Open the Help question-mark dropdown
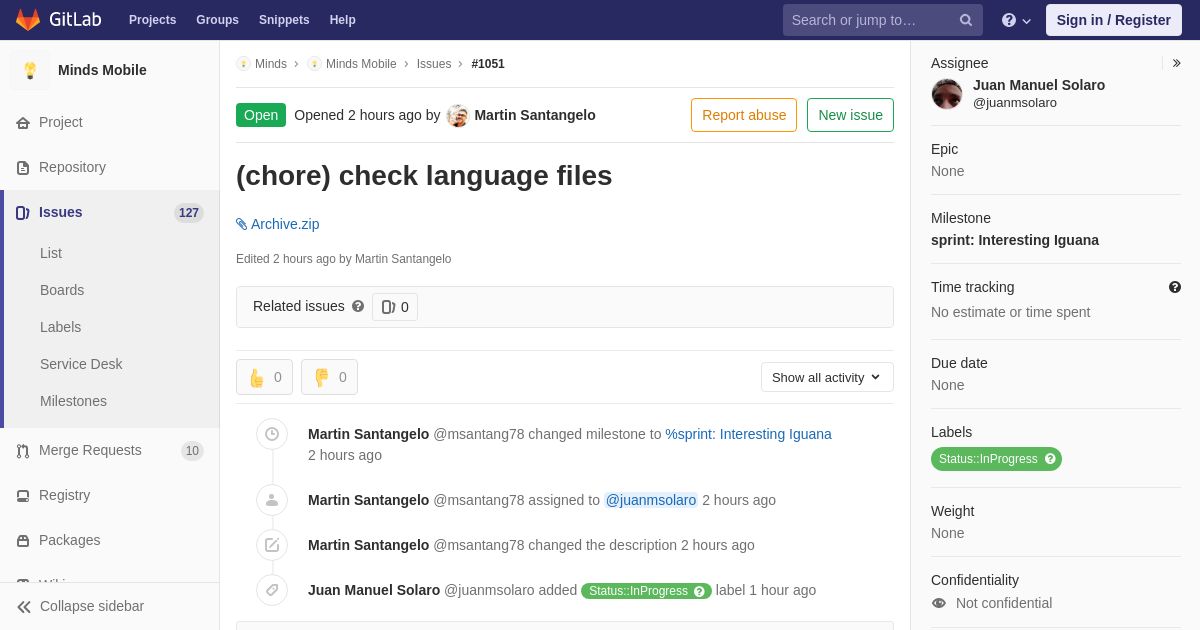 click(1016, 20)
